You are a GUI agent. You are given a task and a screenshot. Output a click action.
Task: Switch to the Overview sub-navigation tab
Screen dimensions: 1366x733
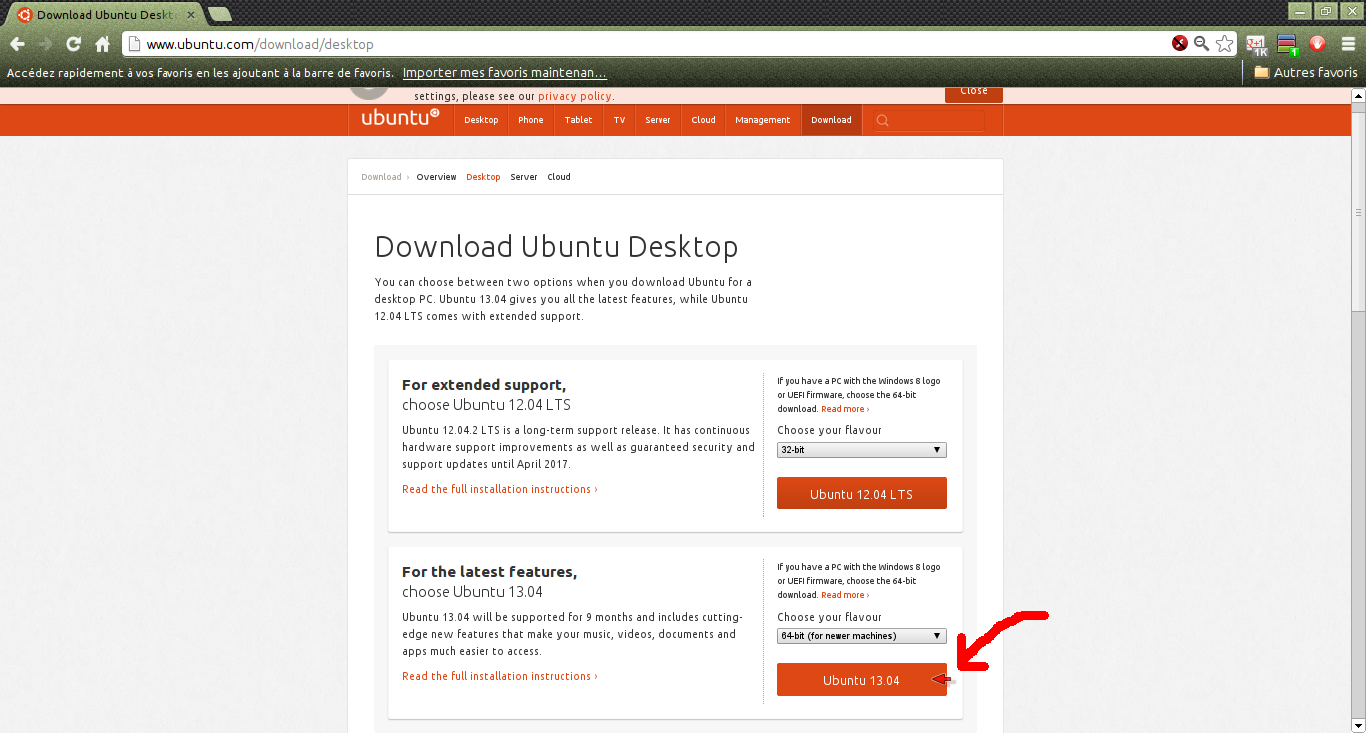(436, 177)
